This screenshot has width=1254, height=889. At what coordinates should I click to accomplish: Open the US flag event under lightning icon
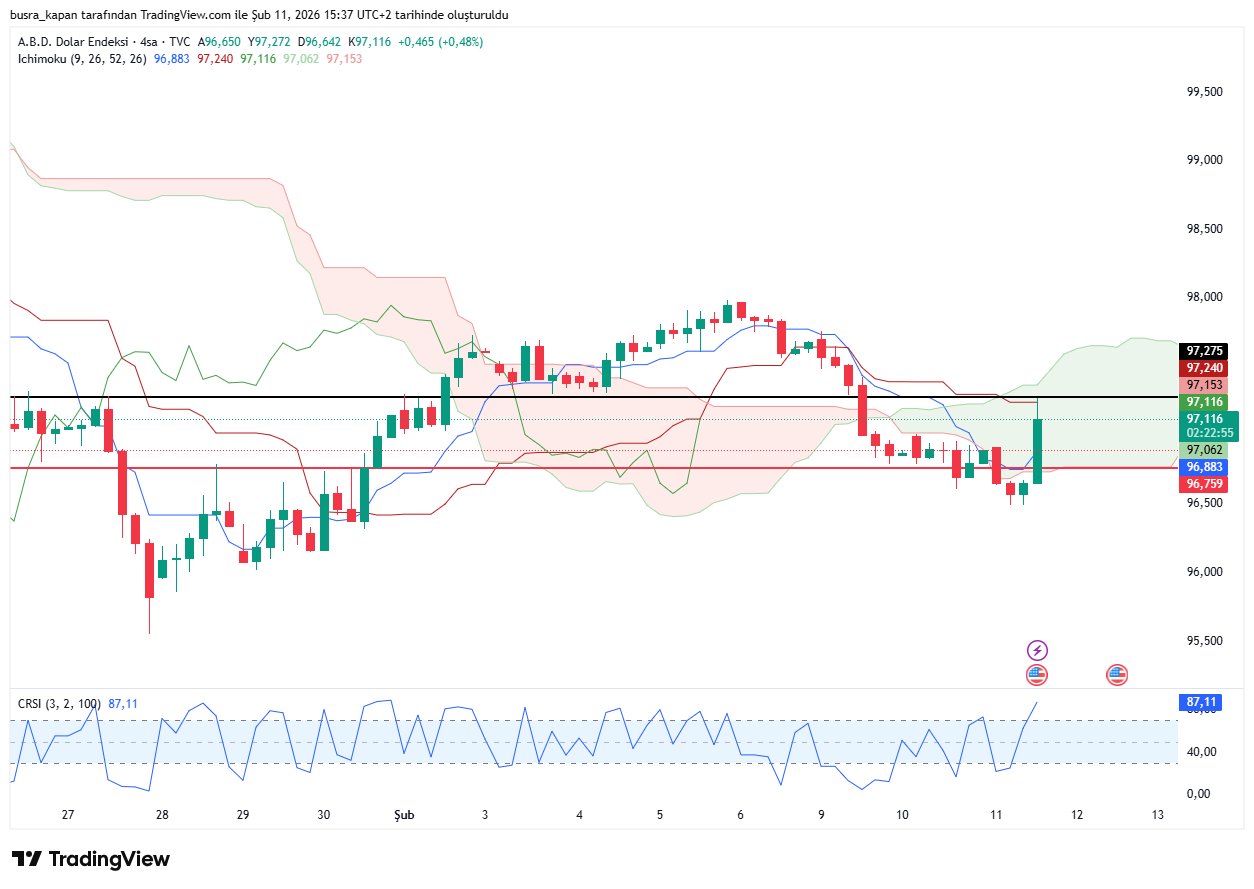point(1037,675)
